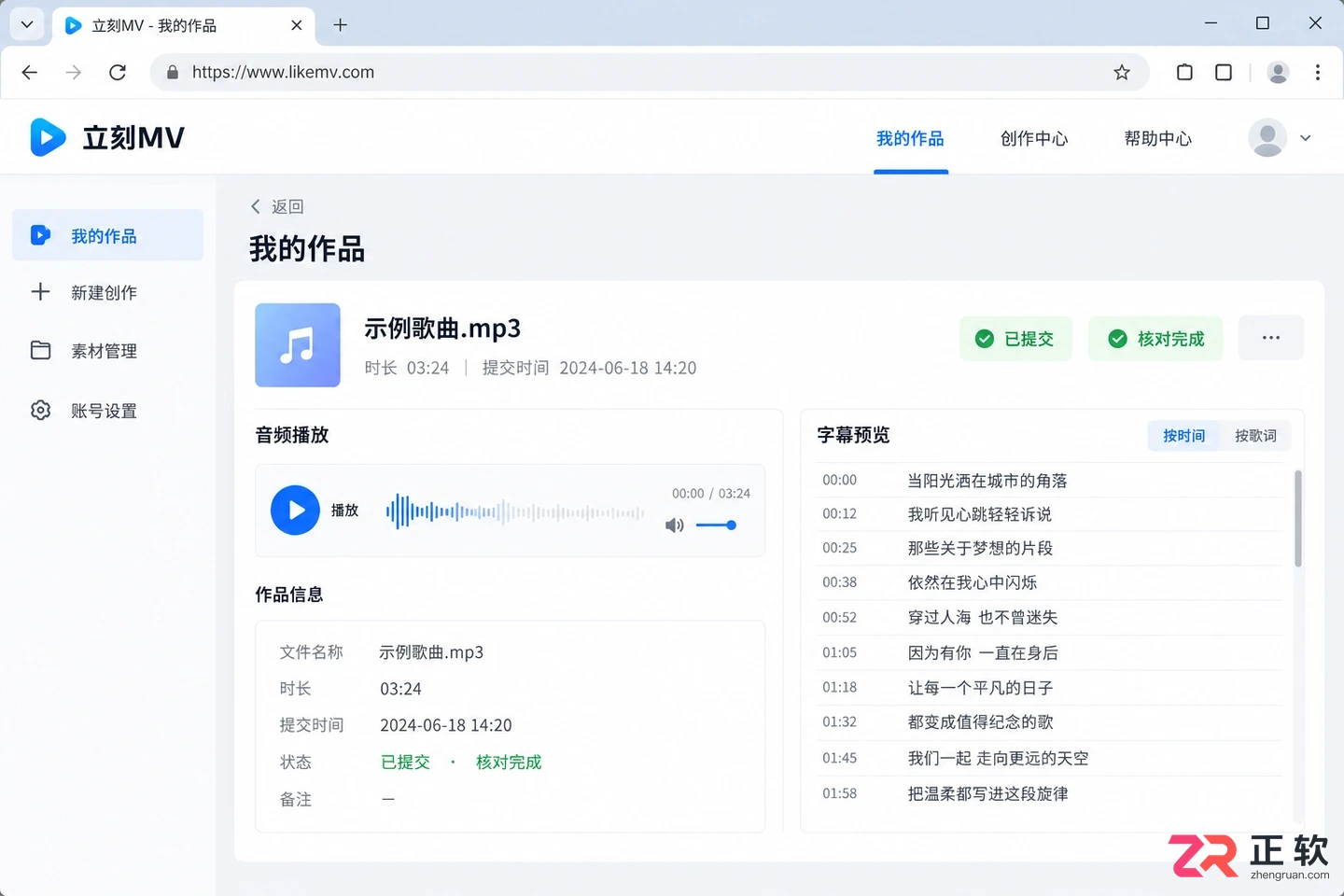Image resolution: width=1344 pixels, height=896 pixels.
Task: Click the site lock icon in the address bar
Action: pyautogui.click(x=172, y=72)
